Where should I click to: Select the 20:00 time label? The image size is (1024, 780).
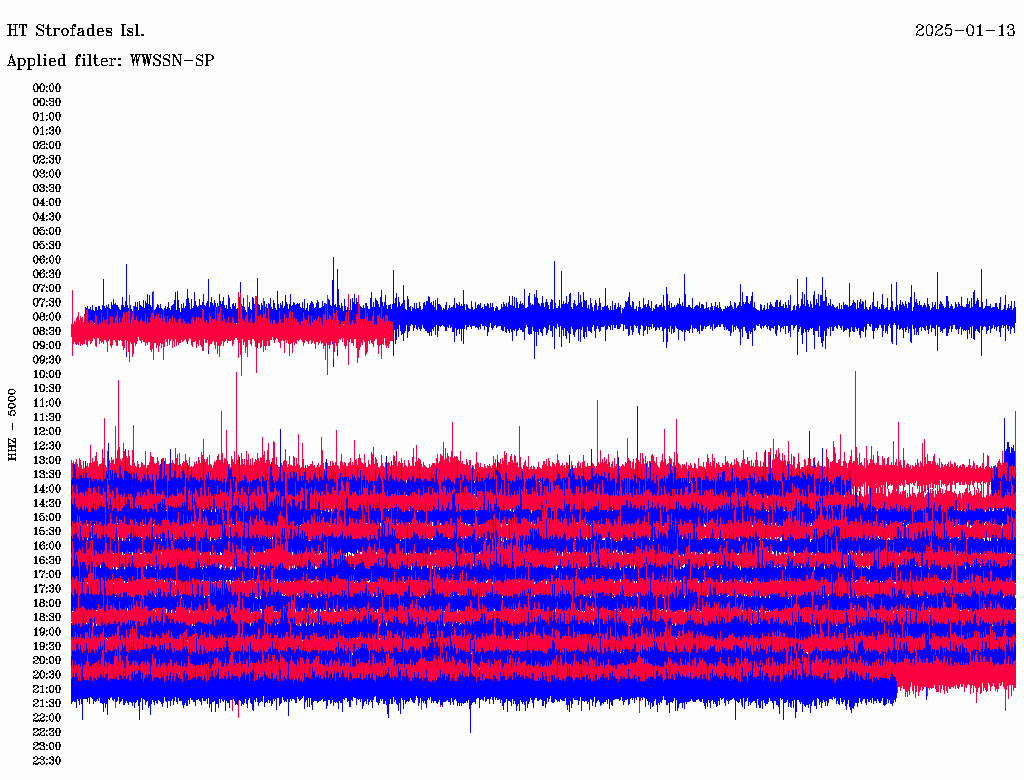[x=47, y=661]
